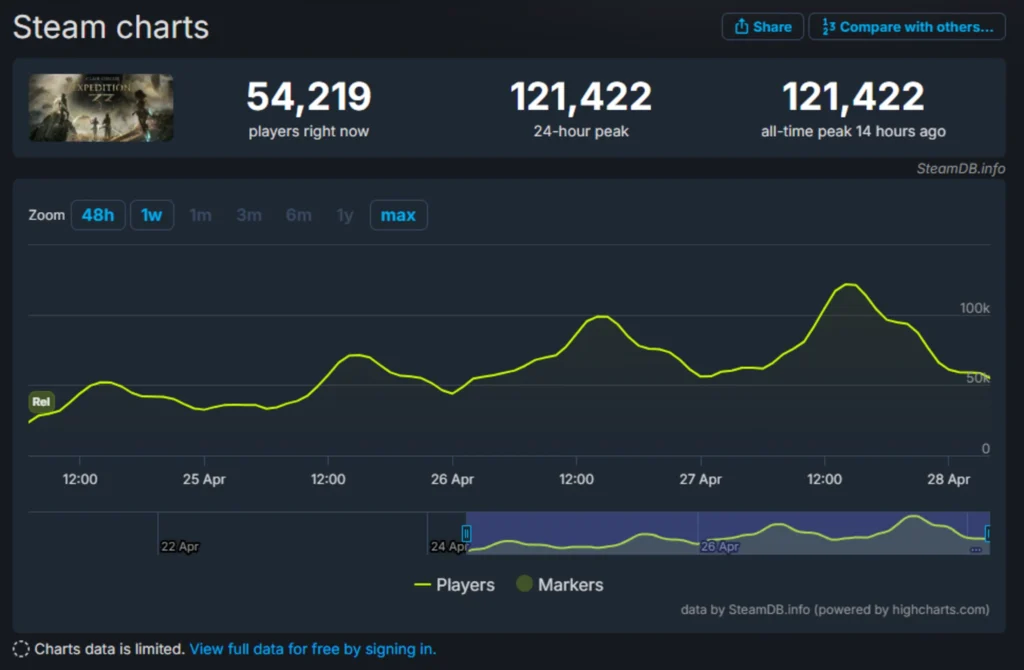This screenshot has width=1024, height=670.
Task: Grab the left navigator range handle
Action: [x=466, y=534]
